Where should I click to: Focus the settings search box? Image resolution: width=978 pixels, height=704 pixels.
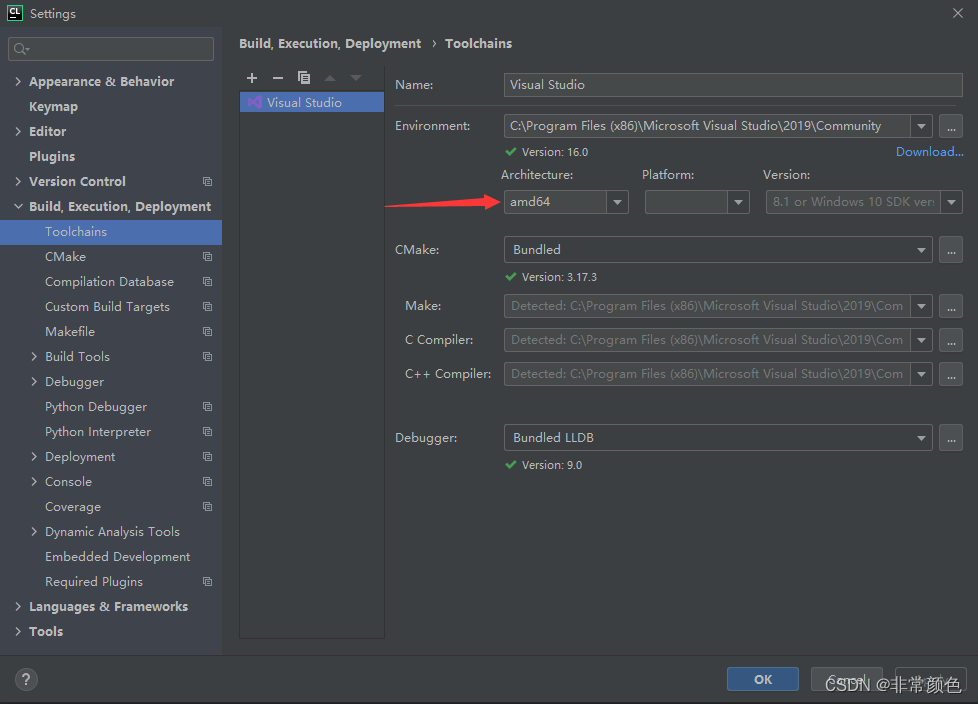coord(111,49)
